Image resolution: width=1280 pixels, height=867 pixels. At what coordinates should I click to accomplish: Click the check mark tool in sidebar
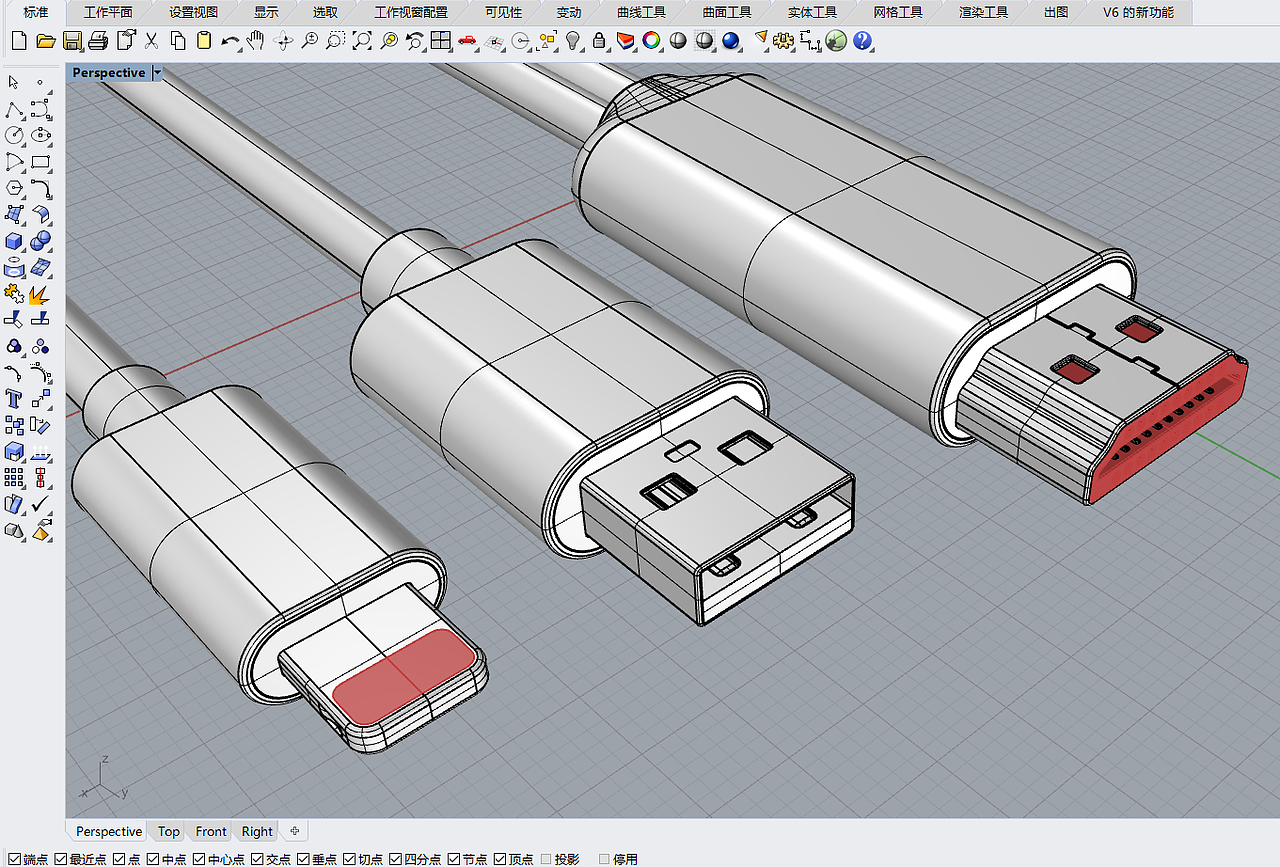click(x=41, y=505)
